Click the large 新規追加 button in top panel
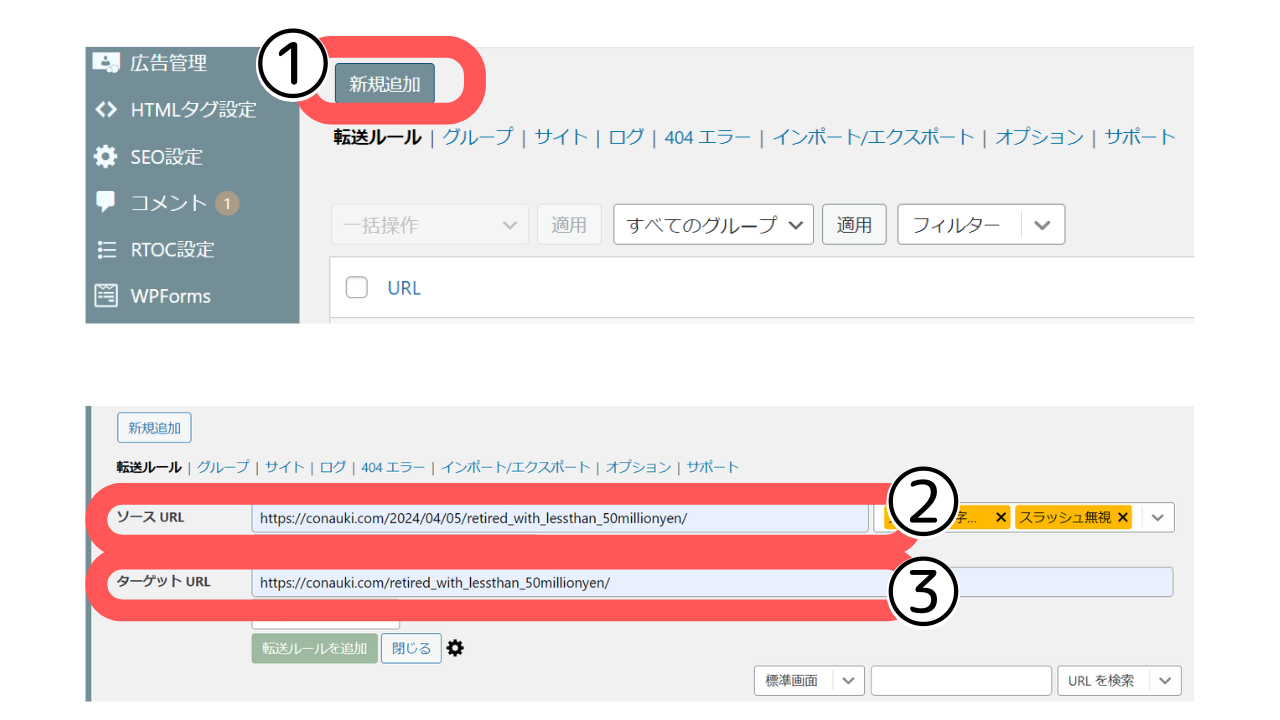Screen dimensions: 1280x720 (385, 84)
